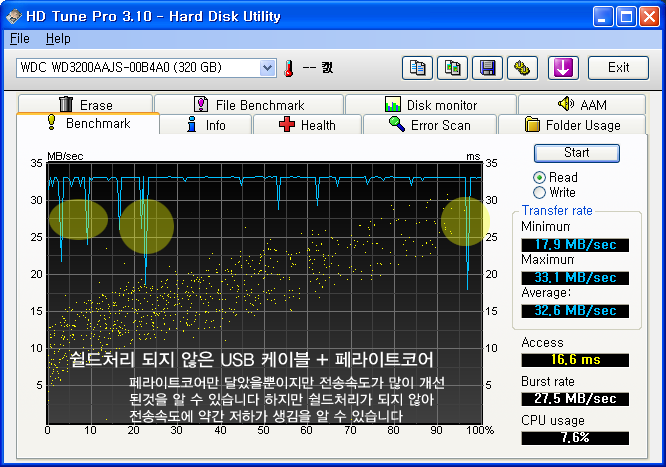The image size is (666, 467).
Task: Minimize the HD Tune Pro window
Action: pos(603,17)
